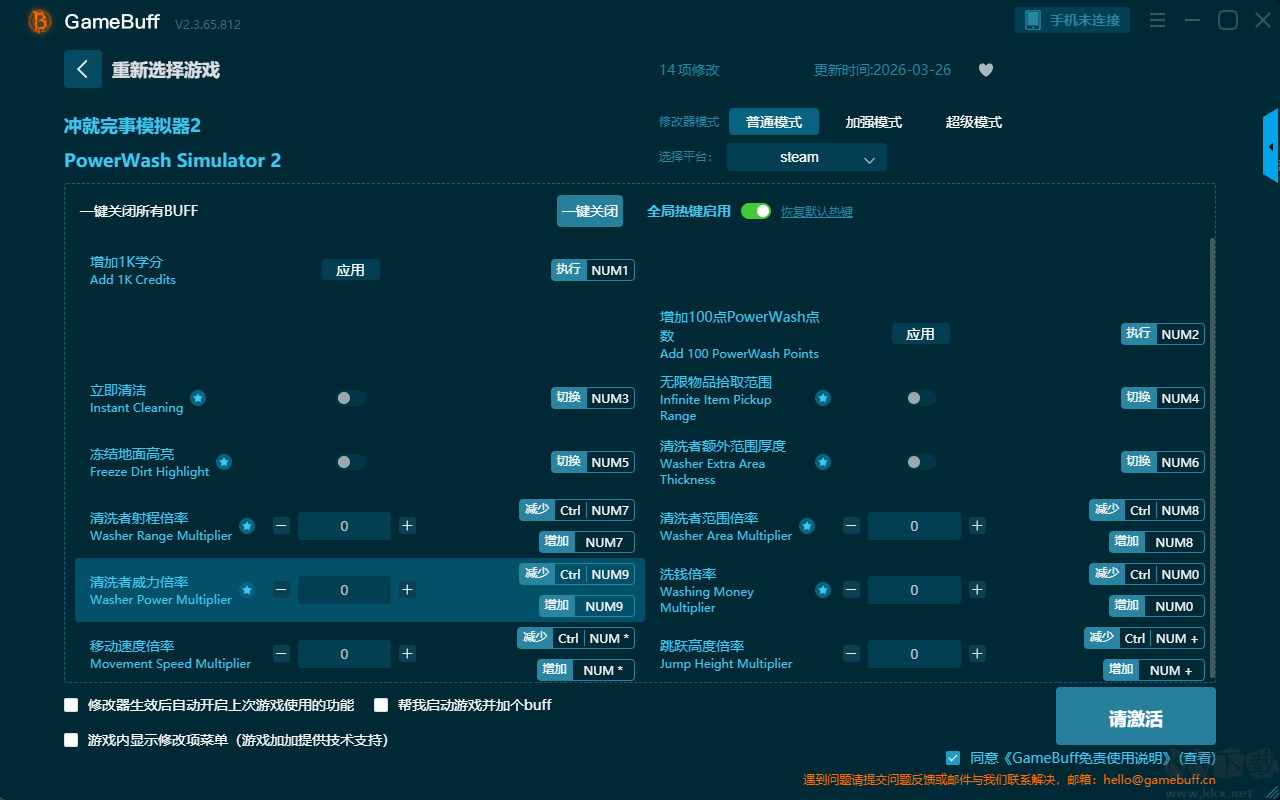1280x800 pixels.
Task: Click the star beside Washer Extra Area Thickness
Action: click(822, 462)
